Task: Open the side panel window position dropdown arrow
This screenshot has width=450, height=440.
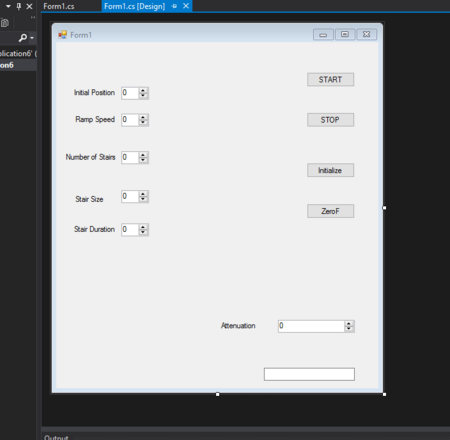Action: click(8, 6)
